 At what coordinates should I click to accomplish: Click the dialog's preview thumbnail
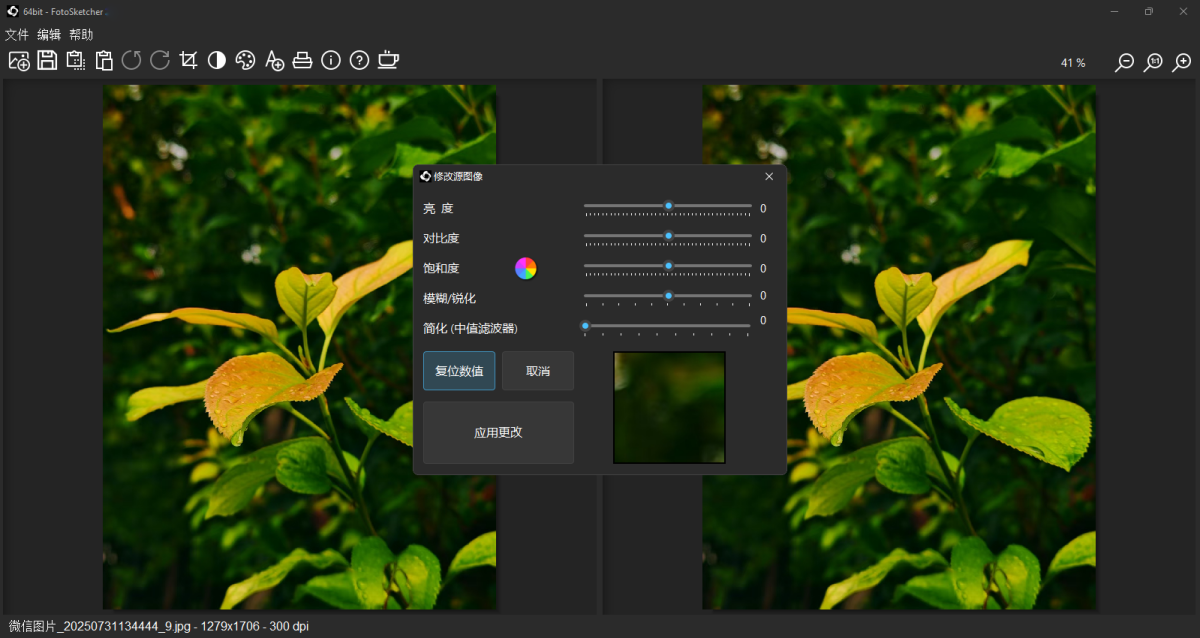click(669, 407)
